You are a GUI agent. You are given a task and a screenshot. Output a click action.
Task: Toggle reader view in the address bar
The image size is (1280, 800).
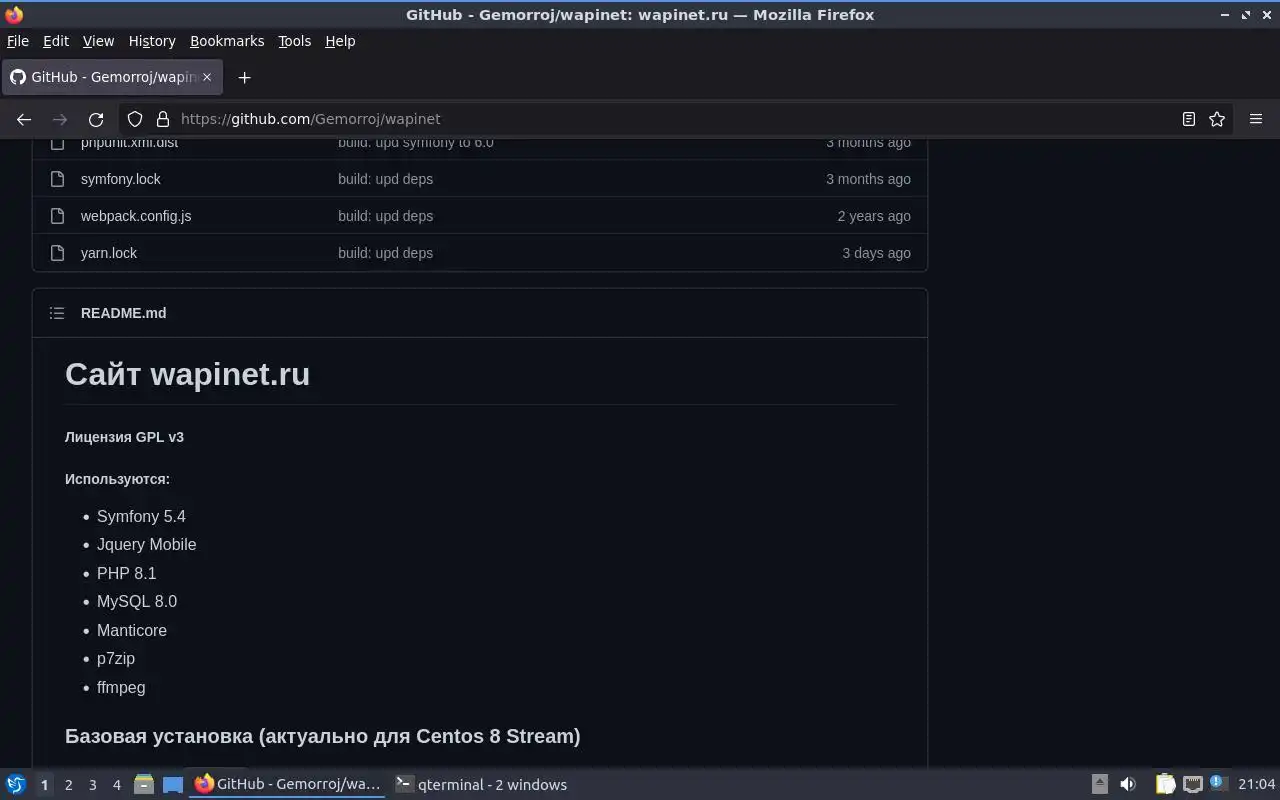click(x=1189, y=119)
